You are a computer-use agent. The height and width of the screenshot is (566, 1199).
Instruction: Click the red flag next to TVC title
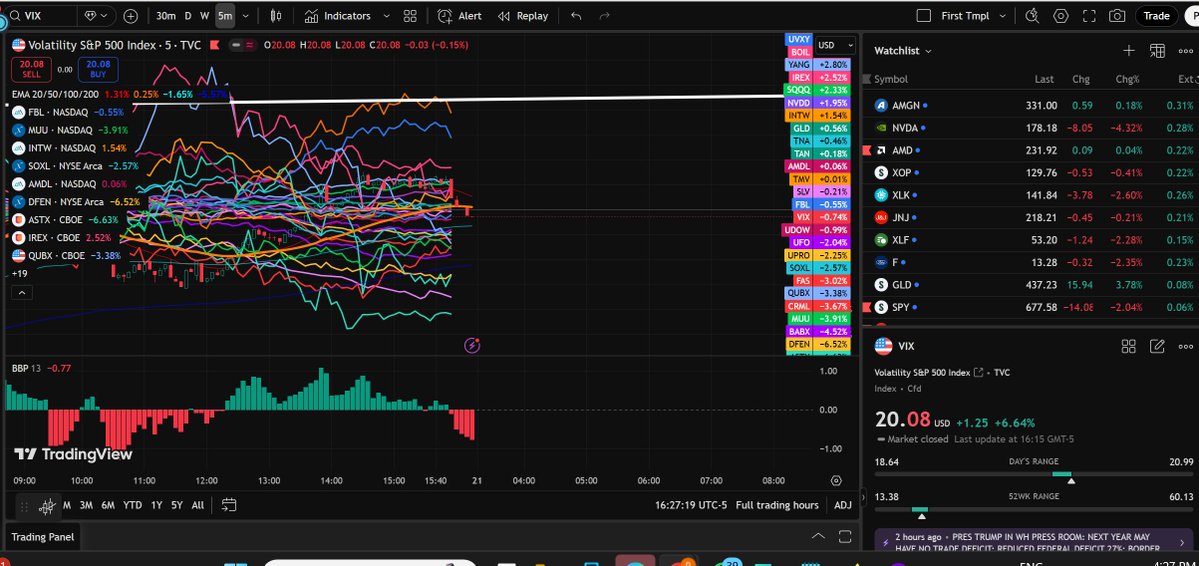pyautogui.click(x=215, y=45)
